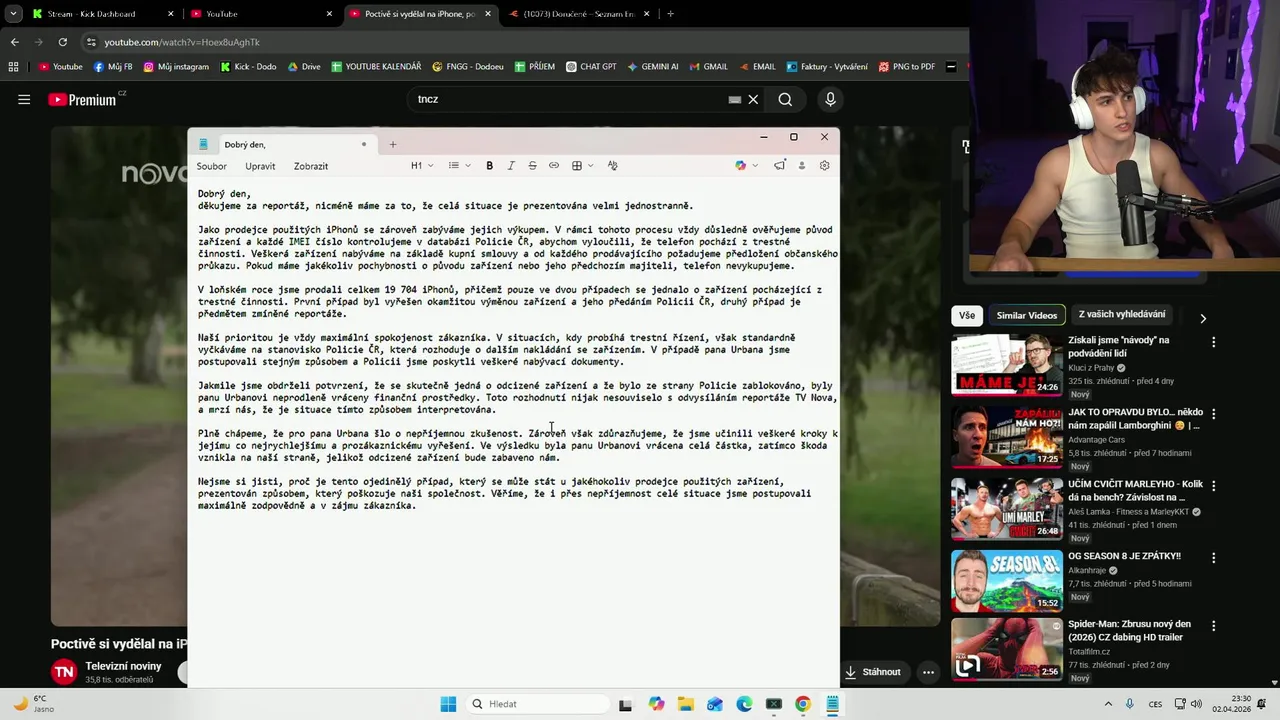Screen dimensions: 1280x720
Task: Open a new browser tab
Action: click(670, 14)
